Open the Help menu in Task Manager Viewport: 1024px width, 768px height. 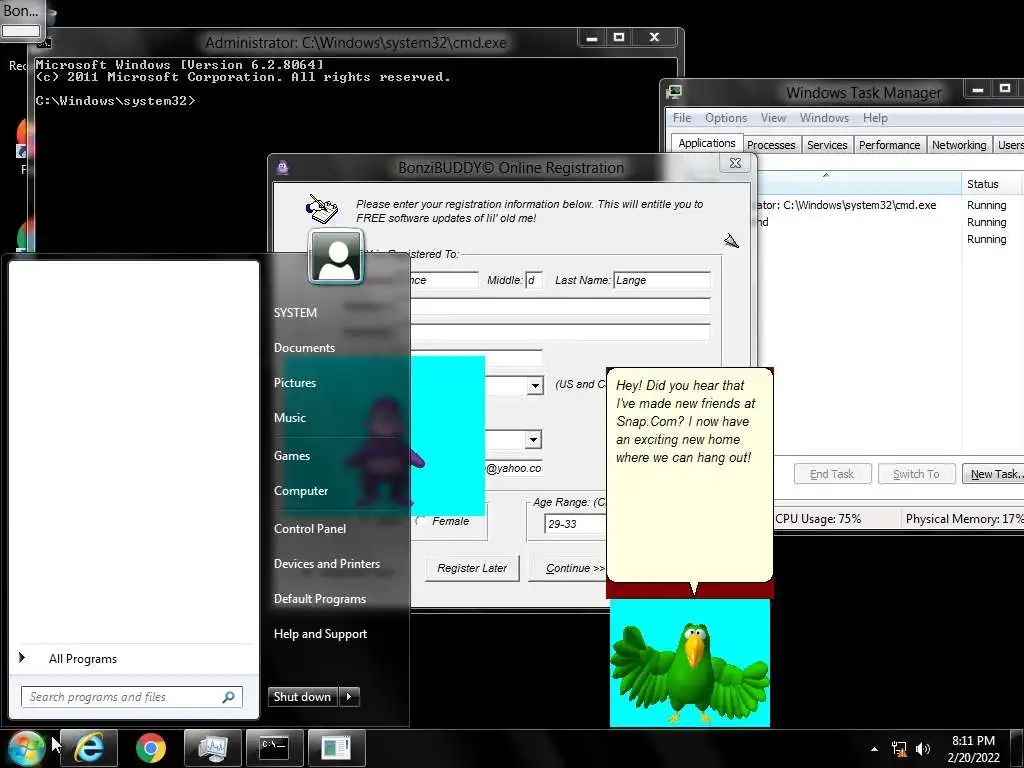tap(875, 118)
